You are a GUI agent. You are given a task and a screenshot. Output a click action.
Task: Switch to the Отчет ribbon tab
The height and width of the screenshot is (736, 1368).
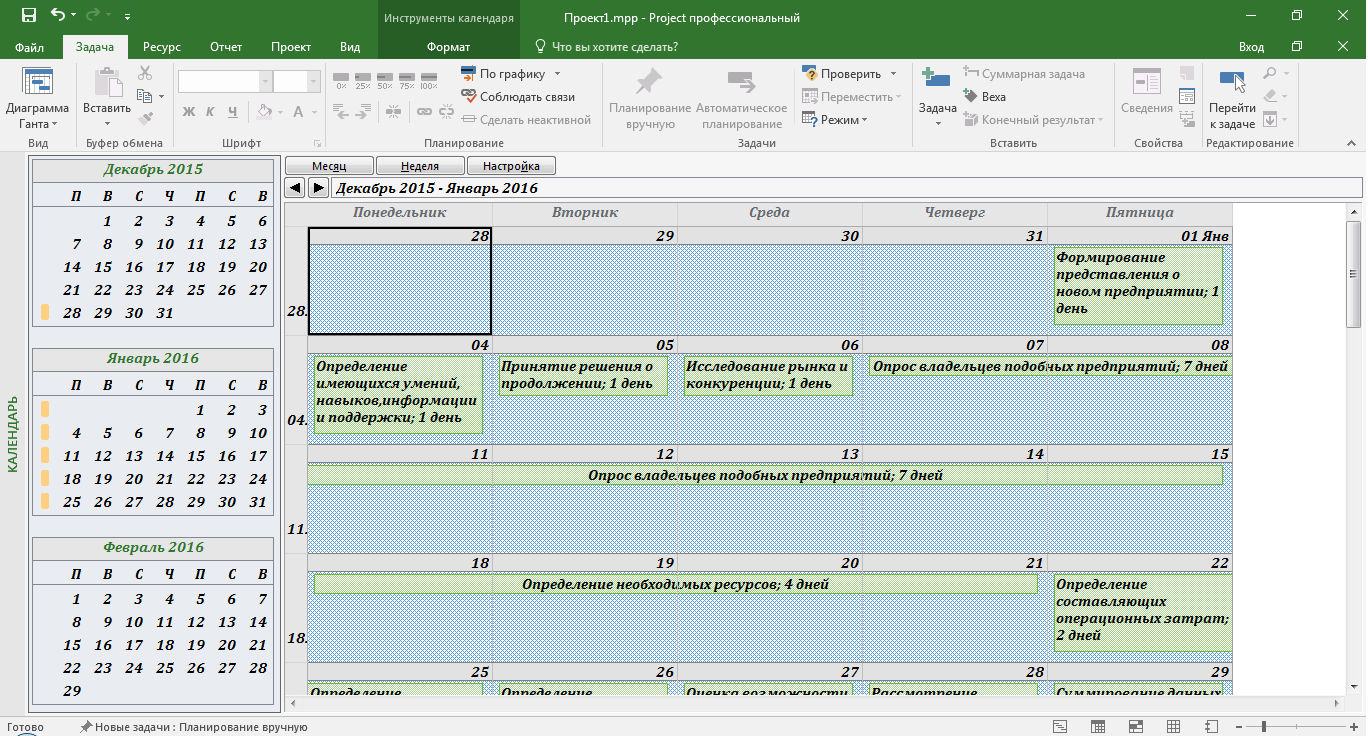point(226,47)
